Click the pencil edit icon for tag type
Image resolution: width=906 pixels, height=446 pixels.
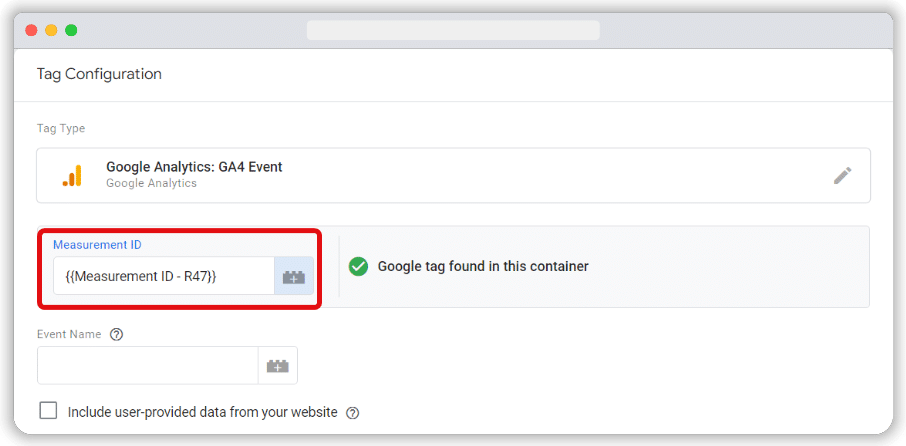tap(842, 176)
